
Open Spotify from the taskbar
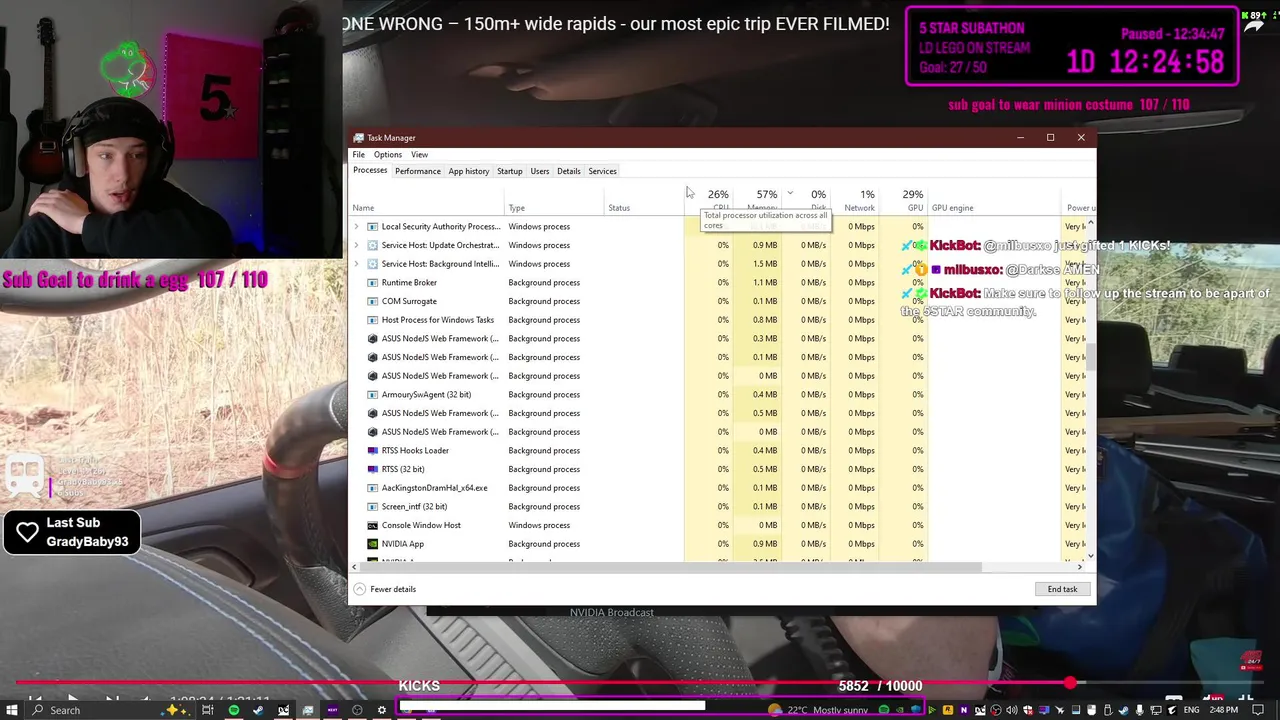point(234,710)
